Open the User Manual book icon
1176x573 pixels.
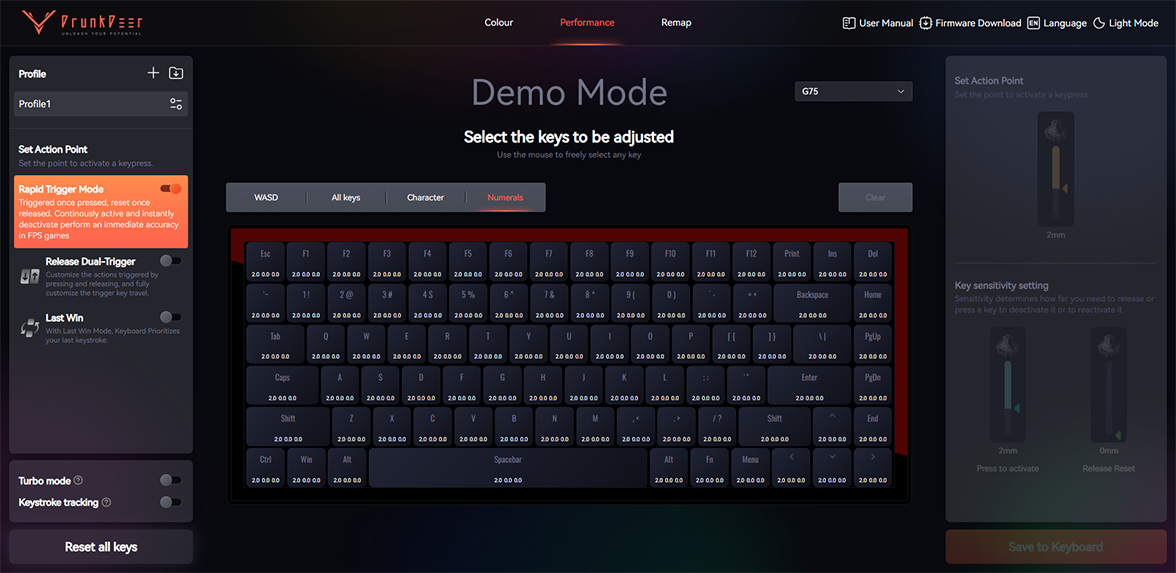(849, 23)
